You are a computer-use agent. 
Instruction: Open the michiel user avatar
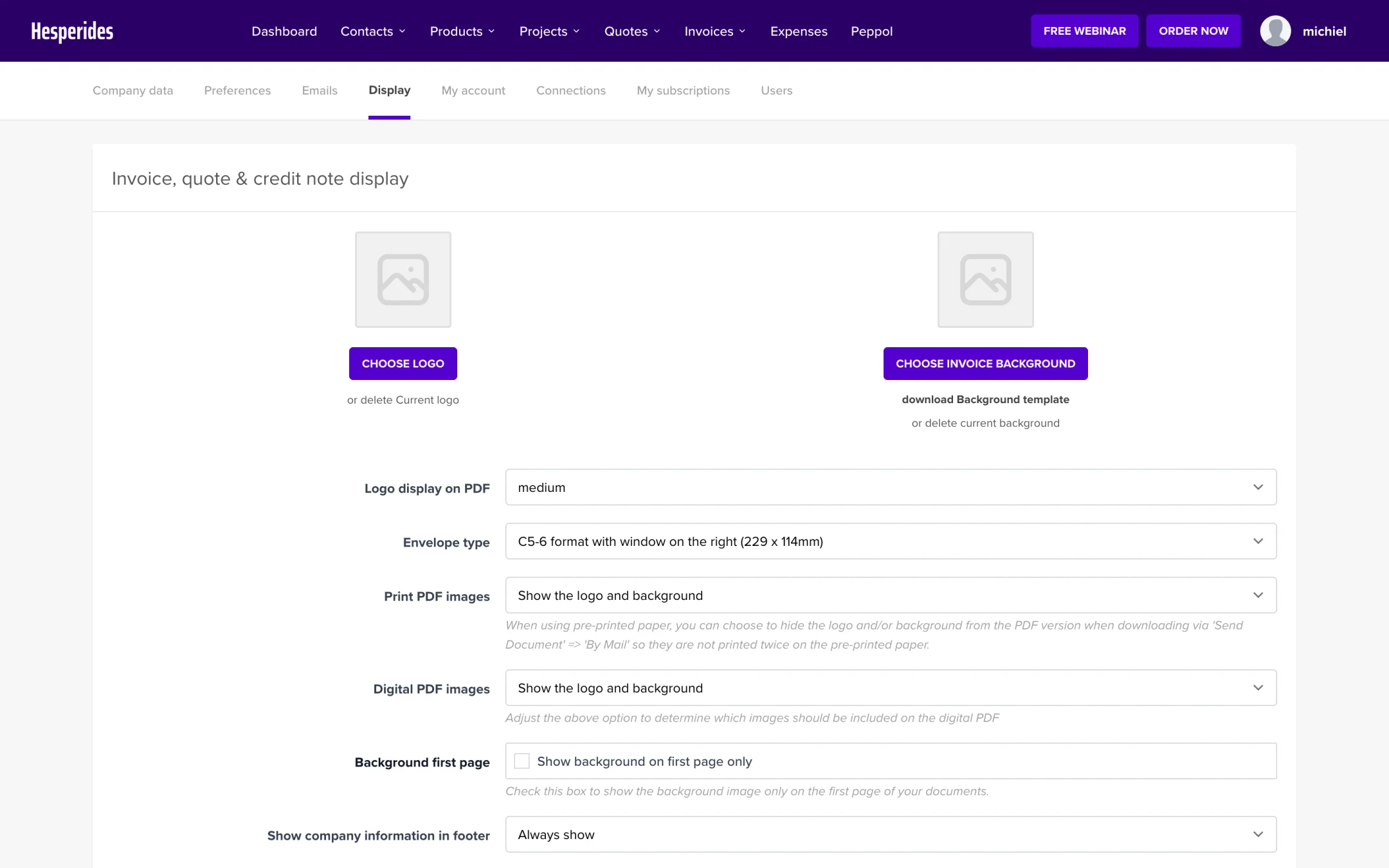[1275, 31]
